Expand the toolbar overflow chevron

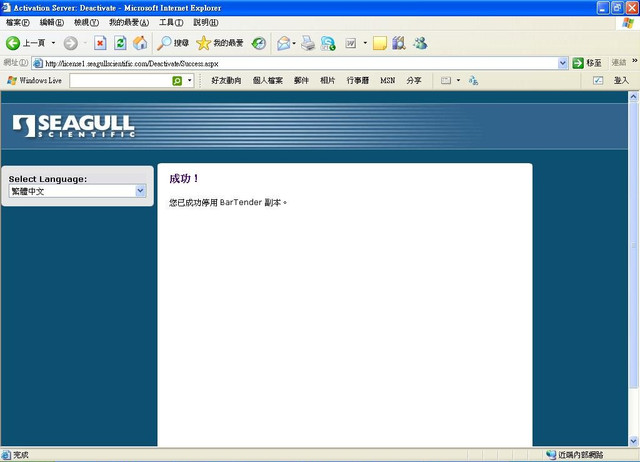click(635, 60)
